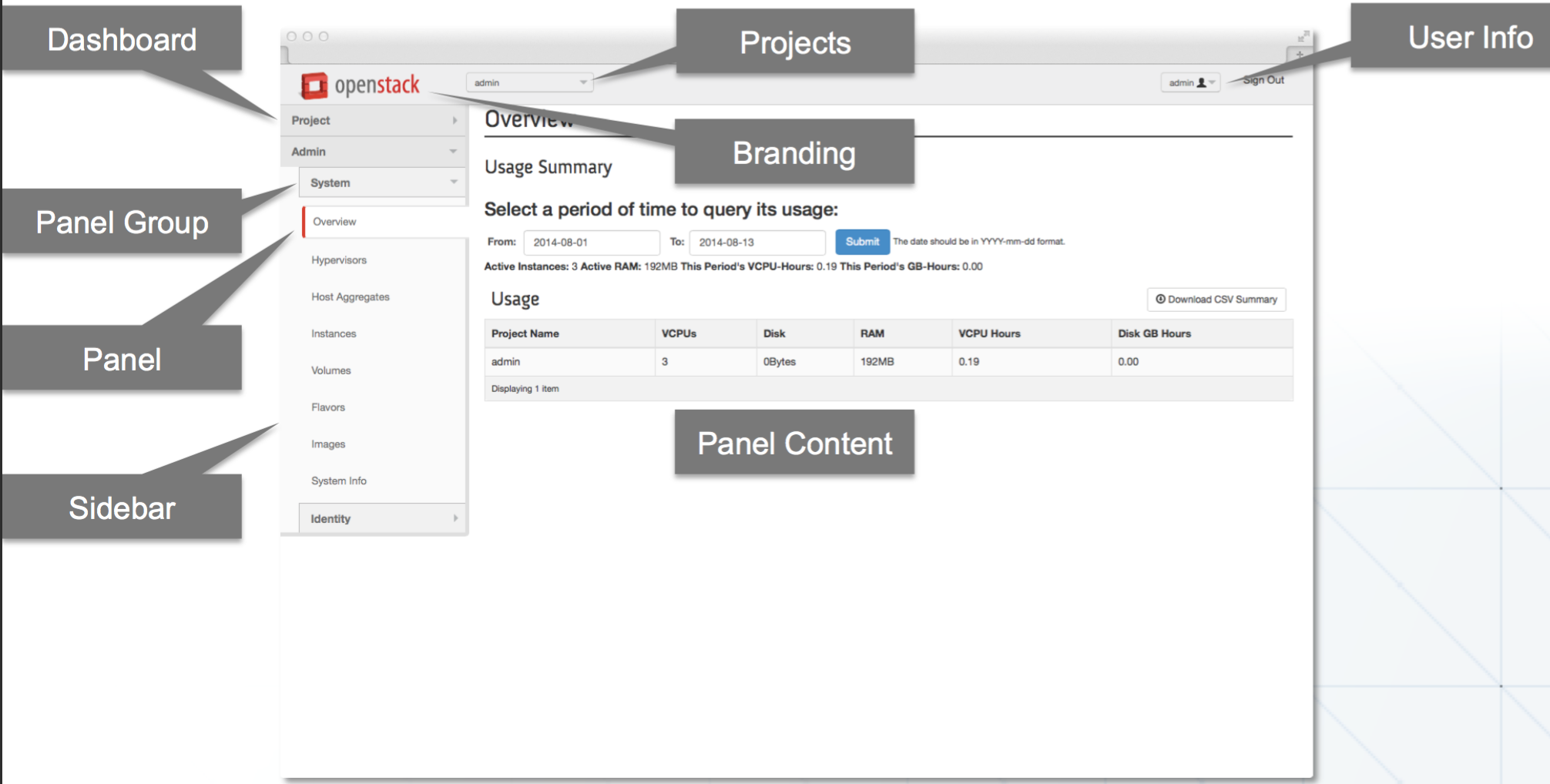Open the Instances panel
This screenshot has width=1550, height=784.
click(x=334, y=333)
